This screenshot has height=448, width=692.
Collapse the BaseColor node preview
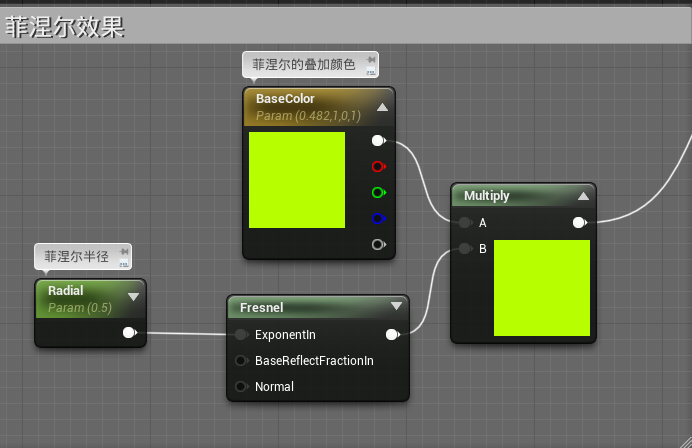pos(383,107)
